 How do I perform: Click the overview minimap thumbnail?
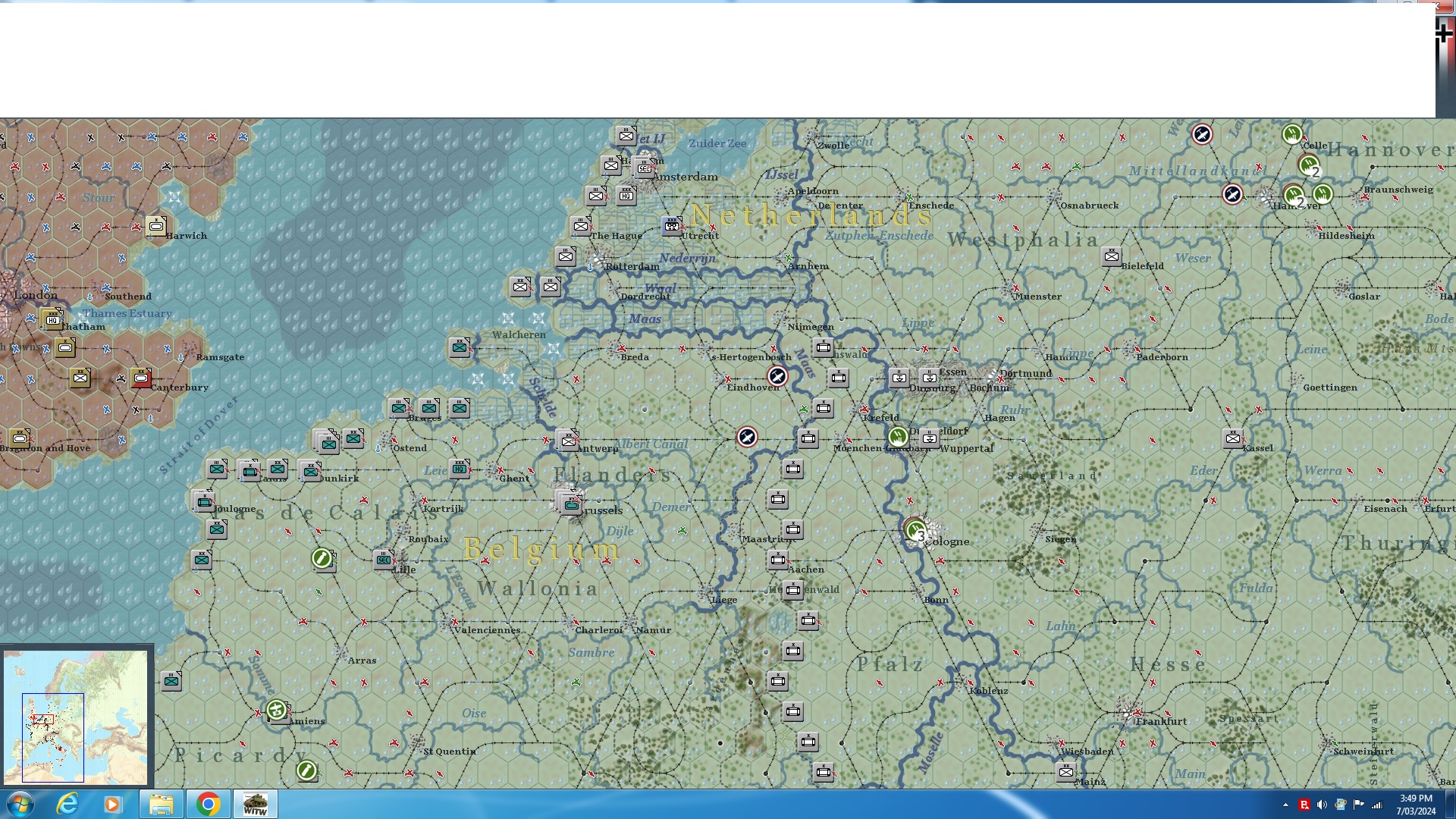[76, 717]
